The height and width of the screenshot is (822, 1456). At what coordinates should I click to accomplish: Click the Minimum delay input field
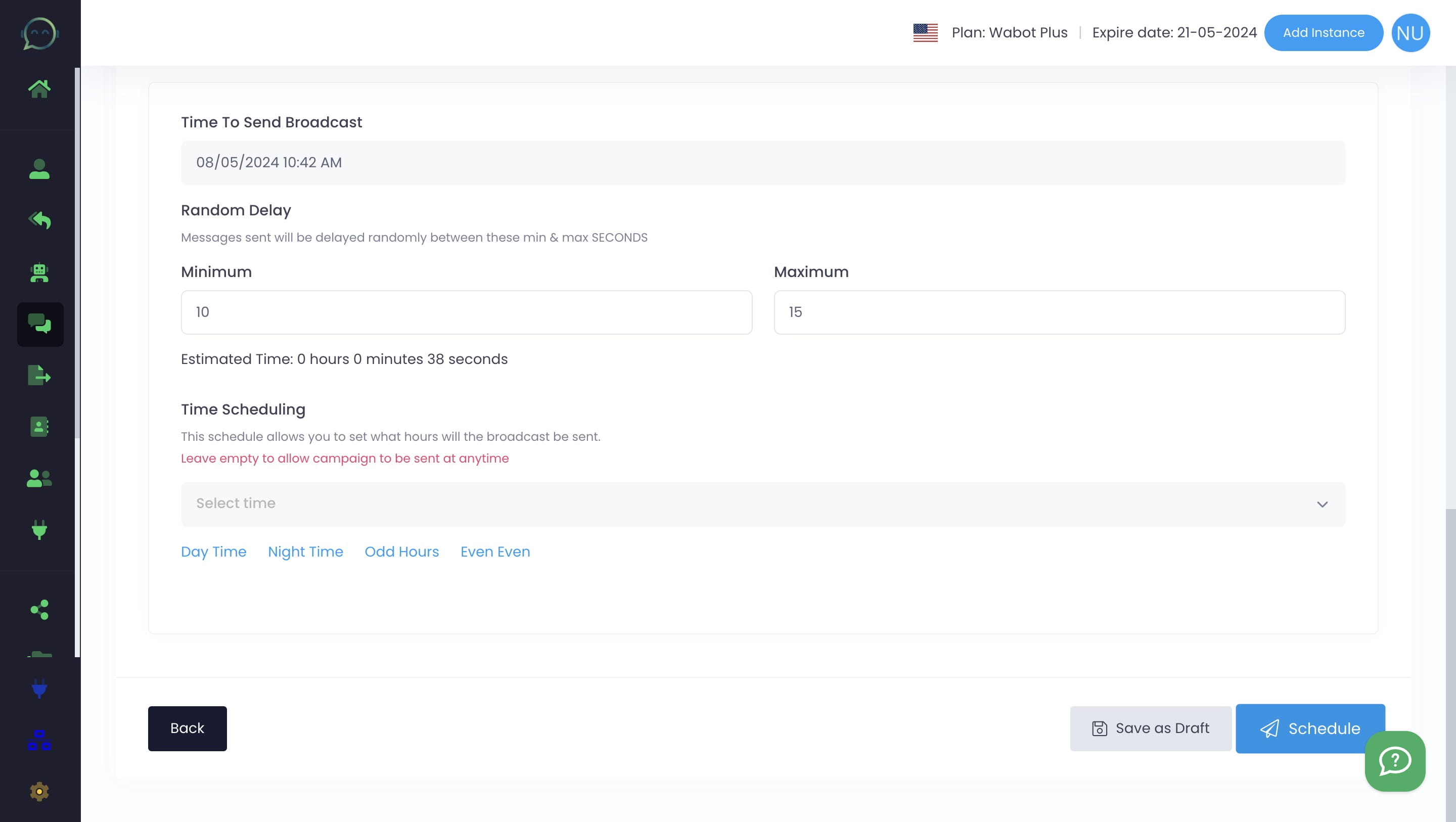pyautogui.click(x=467, y=312)
